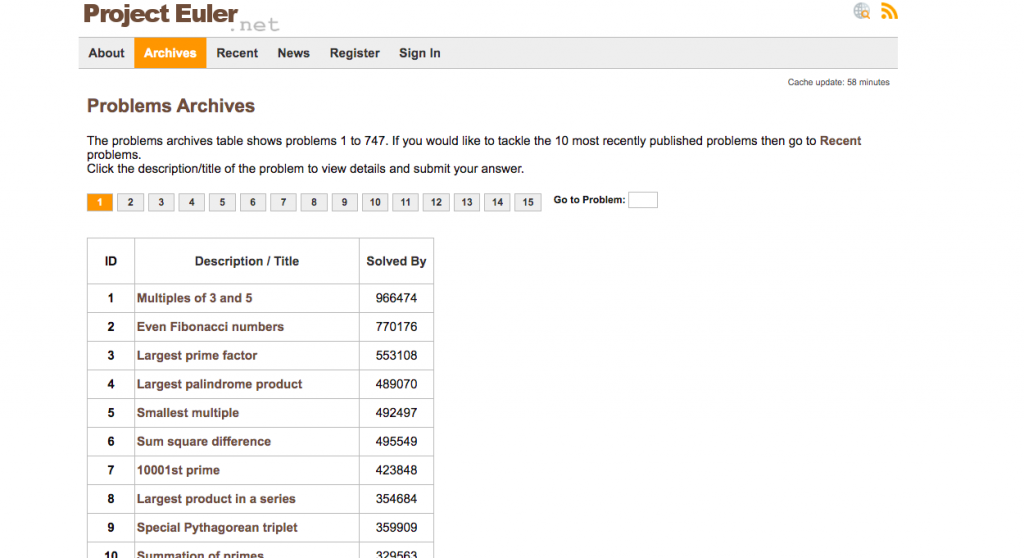This screenshot has width=1024, height=558.
Task: Select the Archives tab
Action: pyautogui.click(x=170, y=53)
